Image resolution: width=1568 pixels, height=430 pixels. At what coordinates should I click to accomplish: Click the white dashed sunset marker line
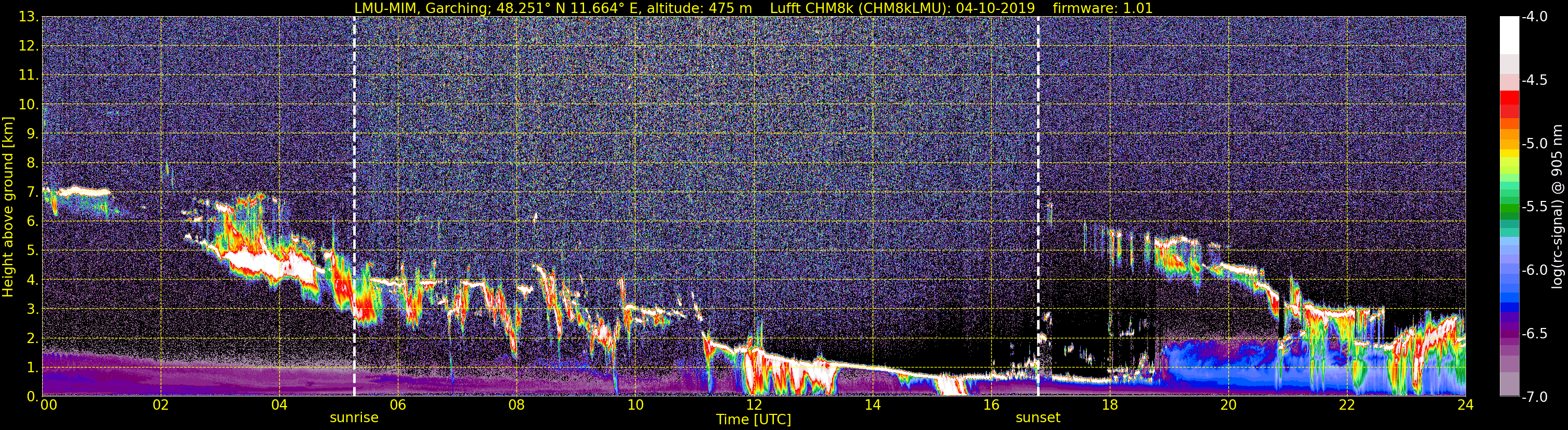(1038, 207)
